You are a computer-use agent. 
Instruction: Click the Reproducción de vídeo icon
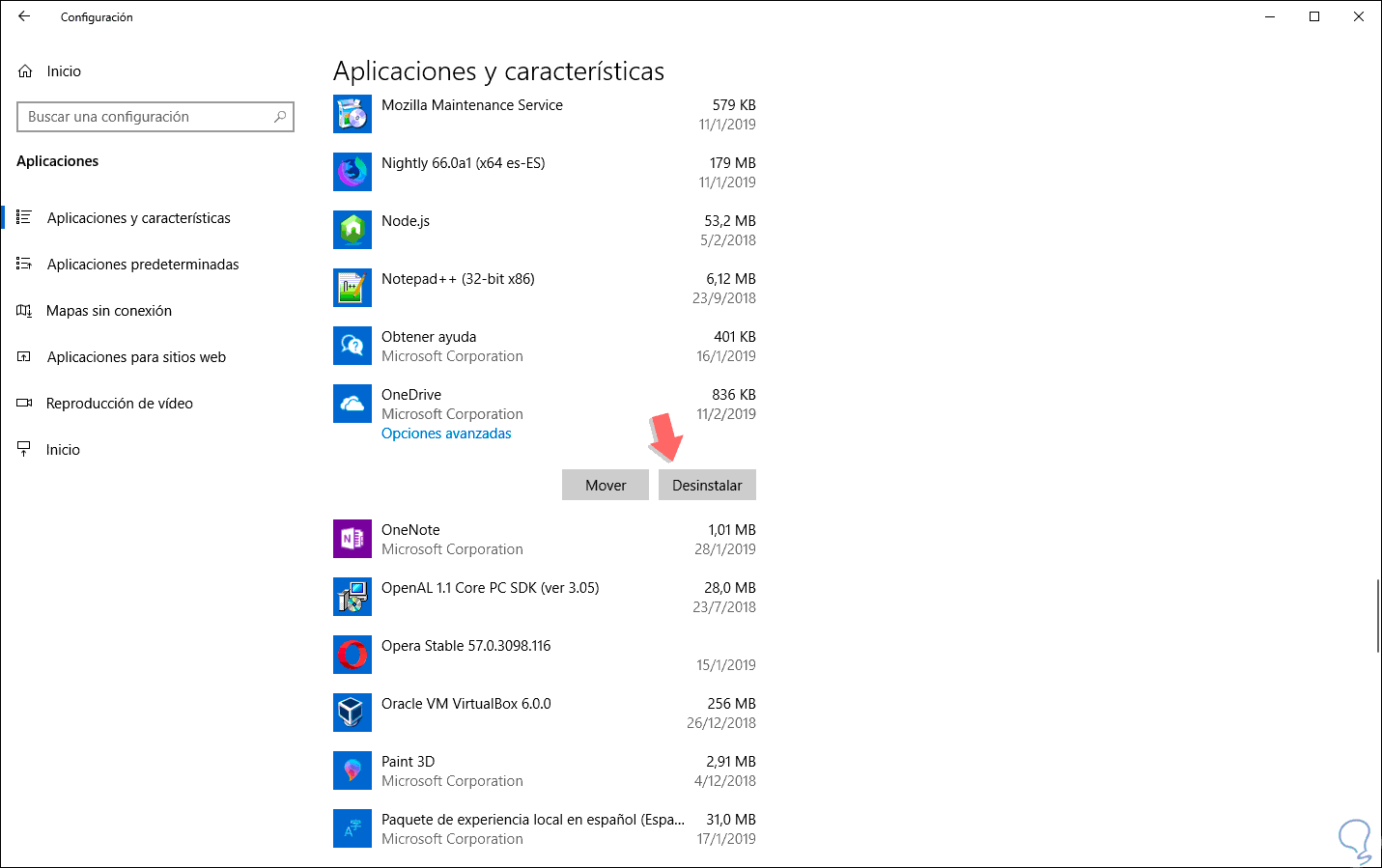(24, 403)
